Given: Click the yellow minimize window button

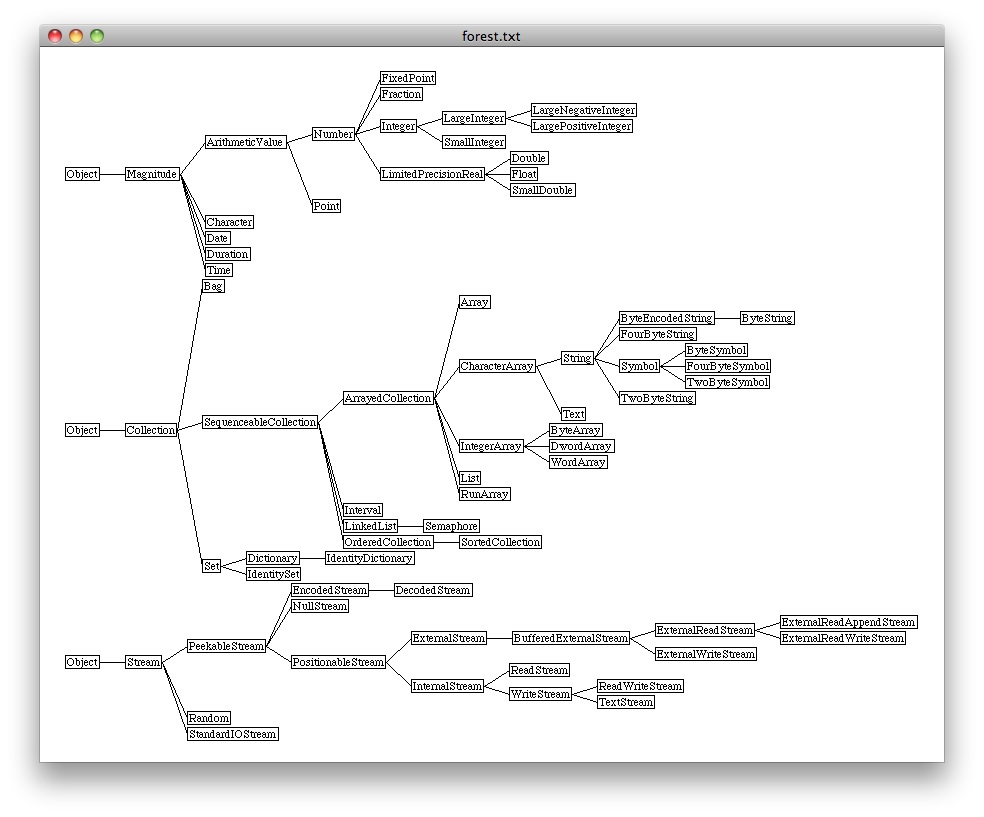Looking at the screenshot, I should pos(76,36).
